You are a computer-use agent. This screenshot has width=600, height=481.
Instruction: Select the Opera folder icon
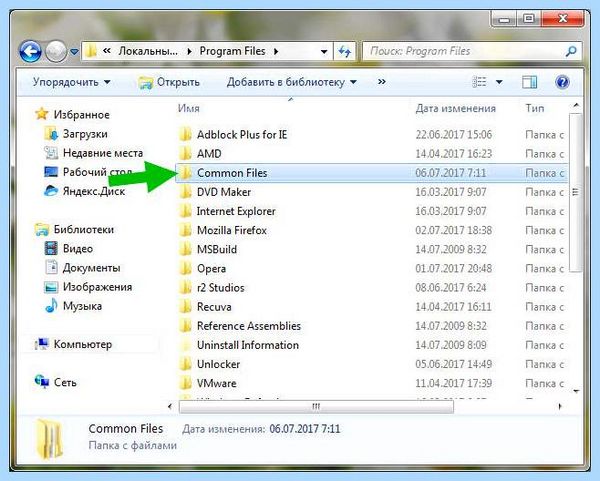click(x=186, y=268)
